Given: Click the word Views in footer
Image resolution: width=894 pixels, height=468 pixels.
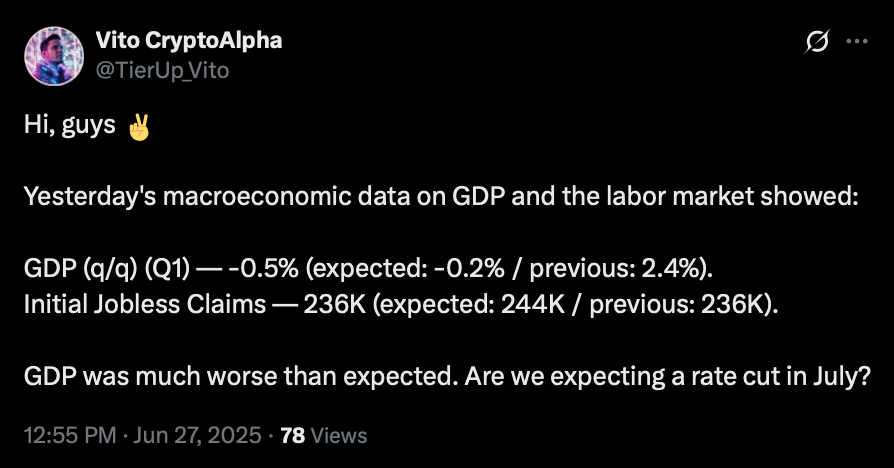Looking at the screenshot, I should click(339, 436).
